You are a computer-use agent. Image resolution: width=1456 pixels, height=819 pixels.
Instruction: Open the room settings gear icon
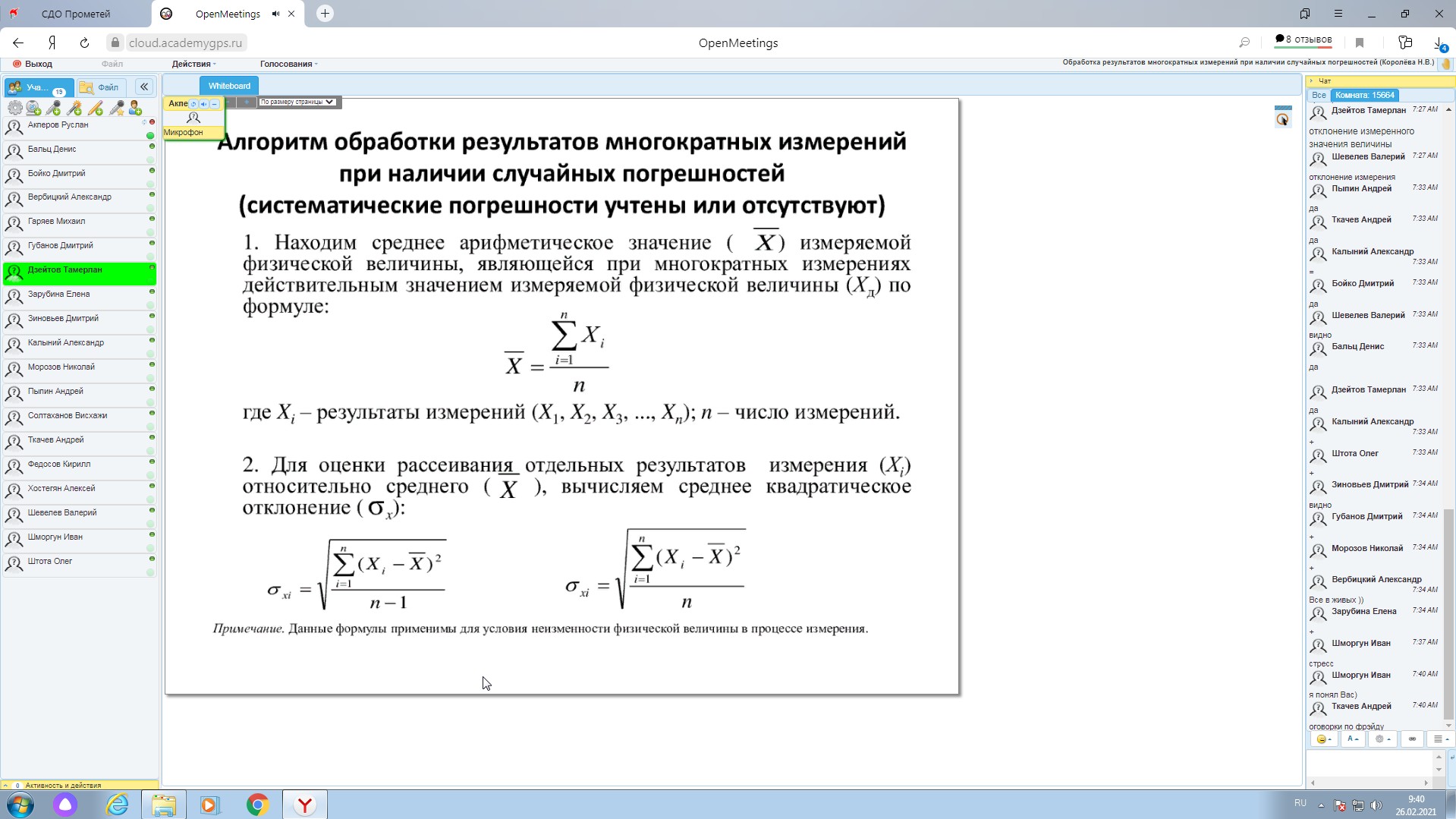14,108
